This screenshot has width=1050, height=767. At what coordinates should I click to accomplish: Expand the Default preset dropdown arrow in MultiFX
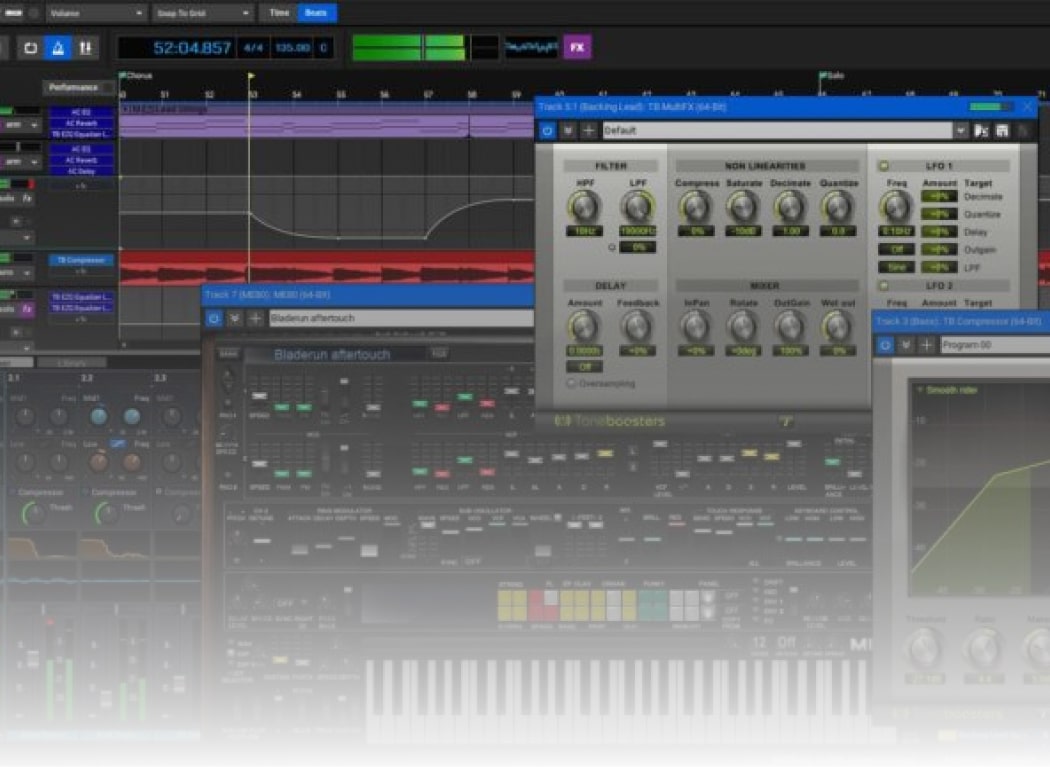point(961,131)
